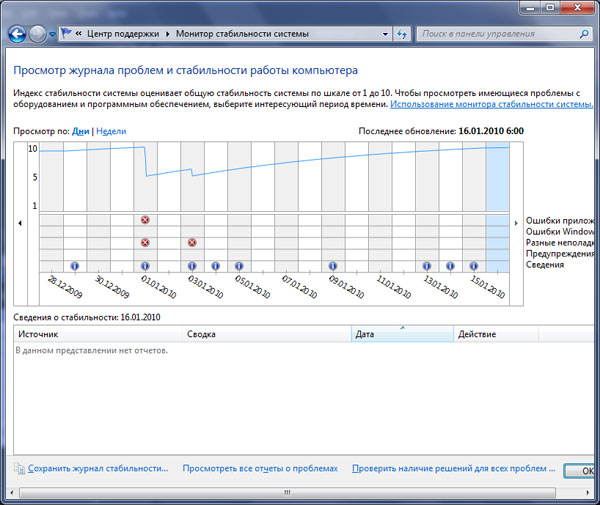The image size is (600, 505).
Task: Click the Ошибки приложений row label
Action: point(560,221)
